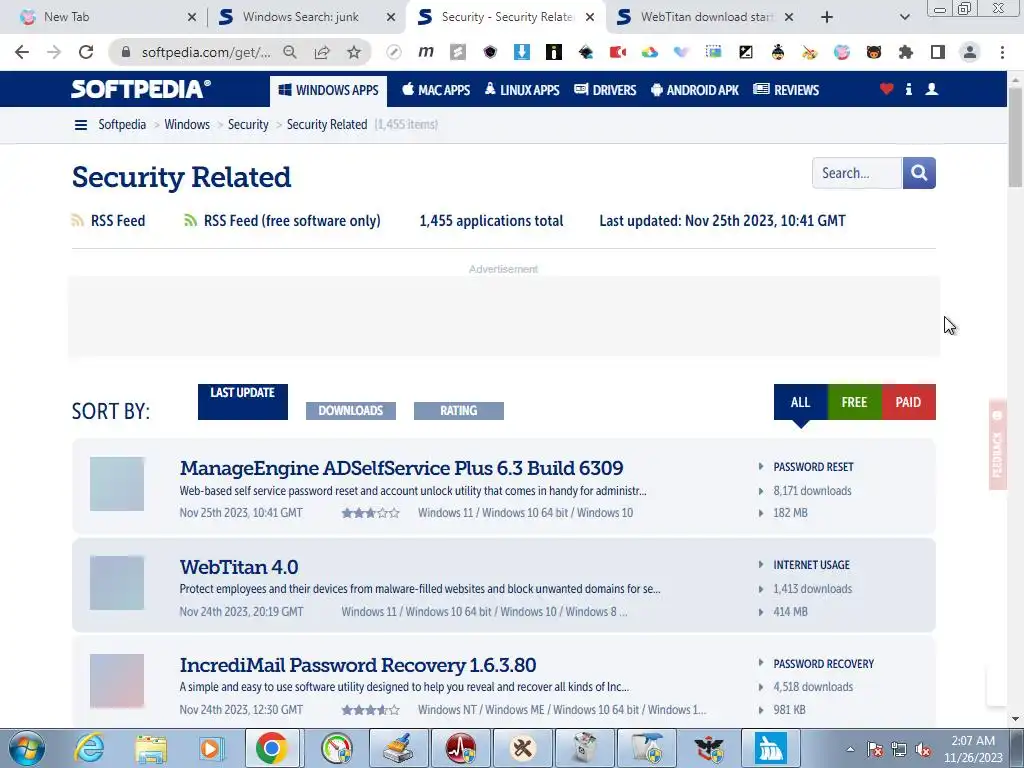Go to Windows breadcrumb link
The height and width of the screenshot is (768, 1024).
click(187, 125)
